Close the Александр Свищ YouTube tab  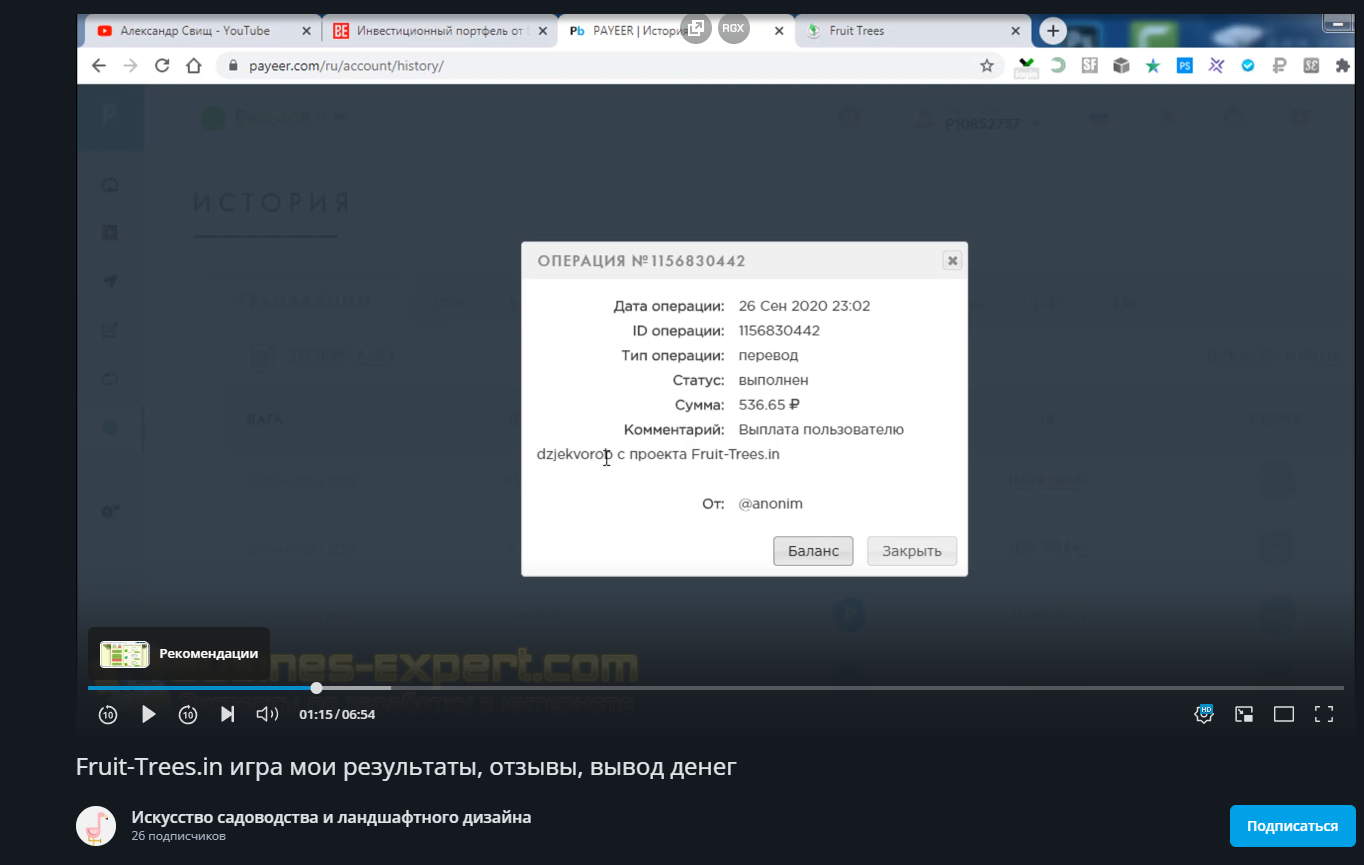click(306, 31)
